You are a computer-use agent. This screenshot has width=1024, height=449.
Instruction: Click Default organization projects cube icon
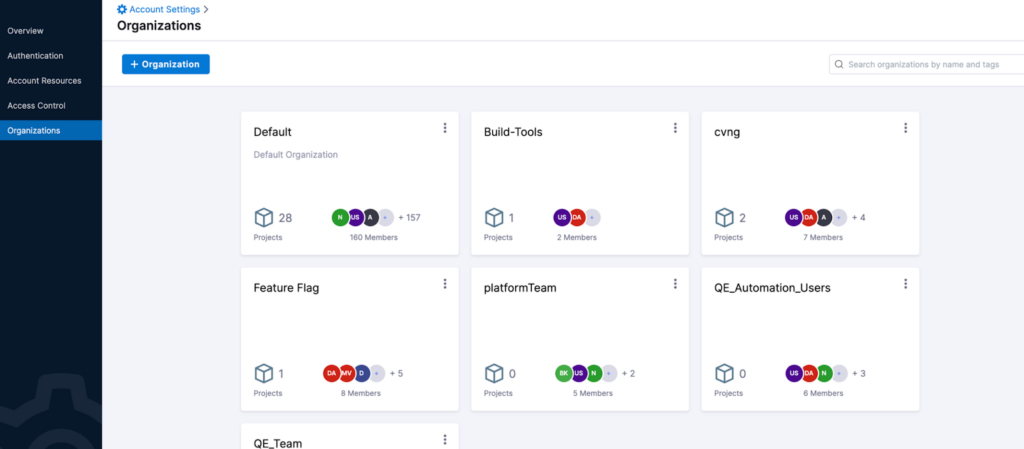[263, 217]
